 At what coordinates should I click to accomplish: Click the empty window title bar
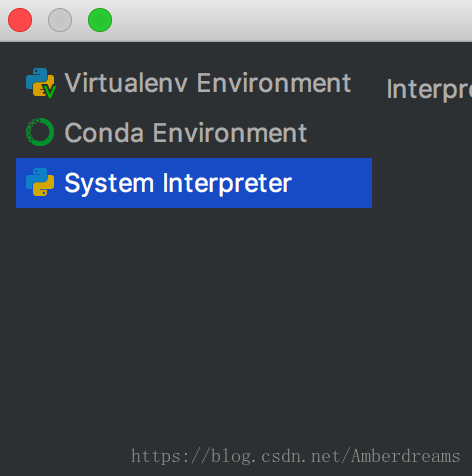coord(290,20)
